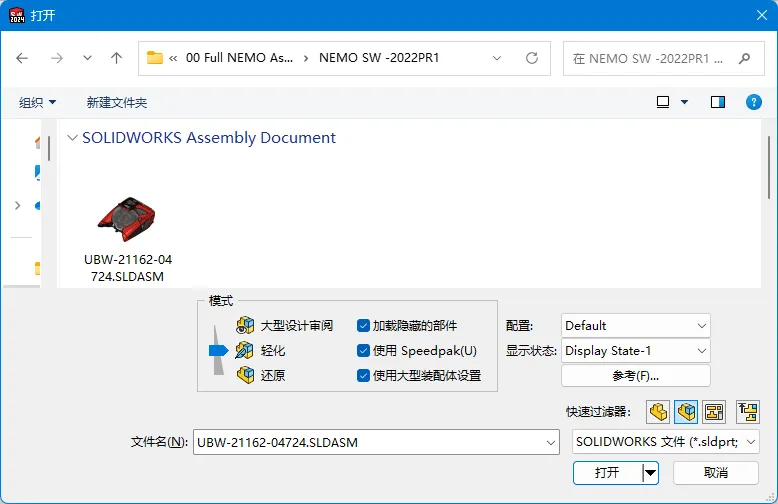Click the 参考(F)... button
Screen dimensions: 778x504
tap(636, 376)
